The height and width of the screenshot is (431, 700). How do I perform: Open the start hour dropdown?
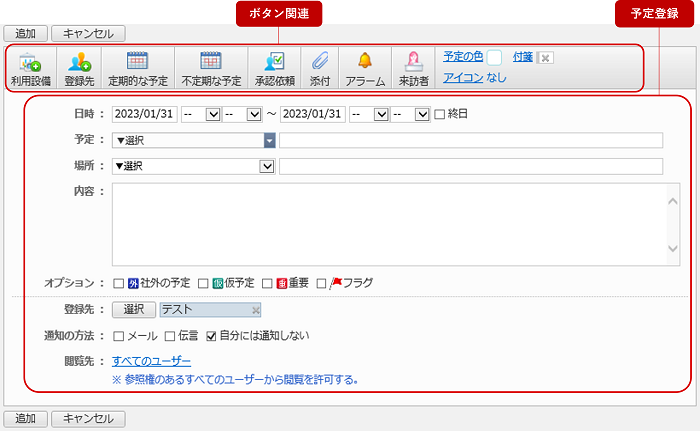(x=201, y=114)
